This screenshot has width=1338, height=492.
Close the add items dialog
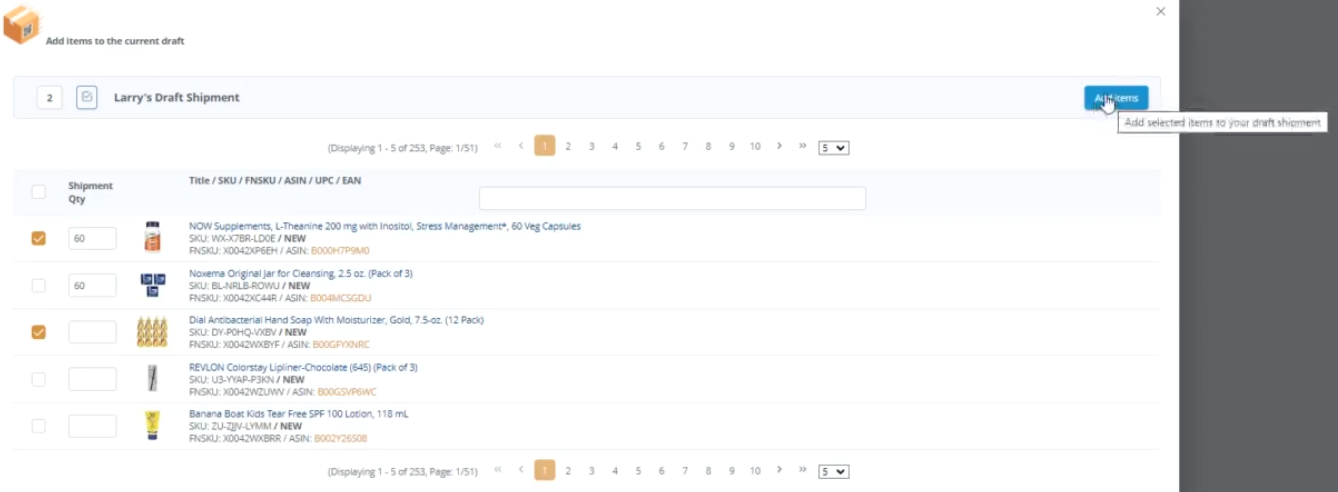1160,11
